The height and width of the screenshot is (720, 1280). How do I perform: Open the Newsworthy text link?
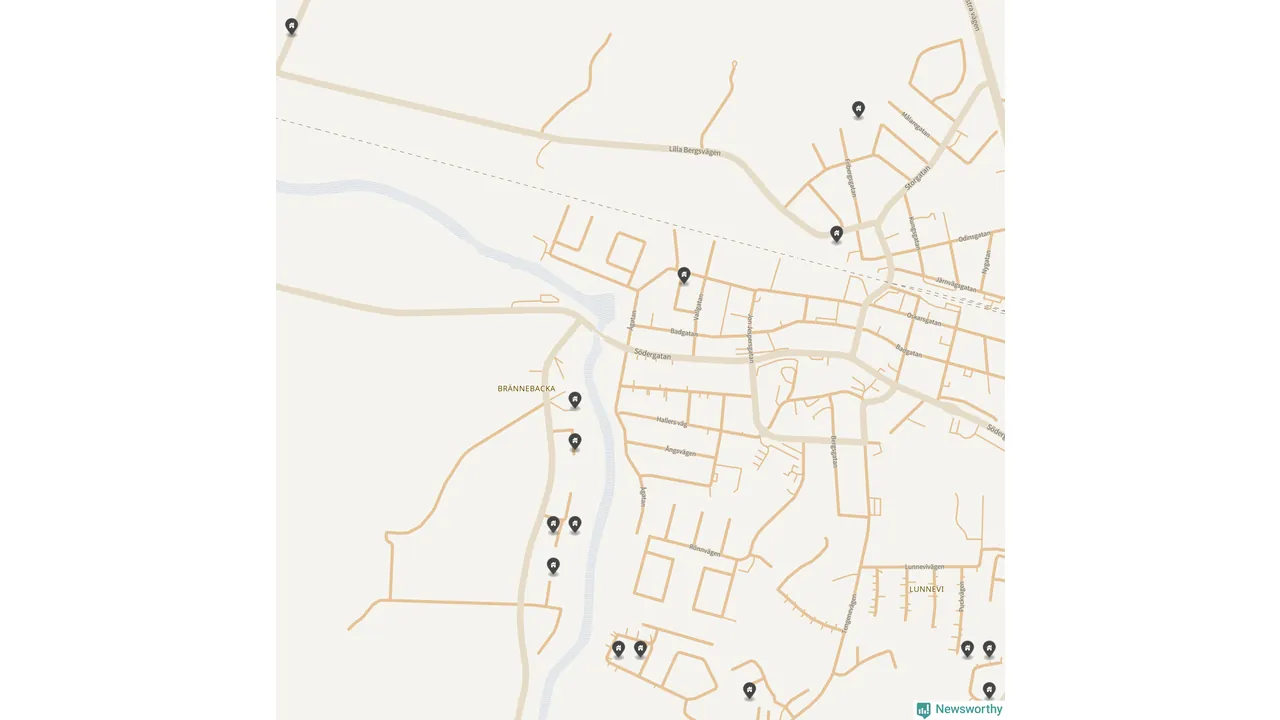coord(969,709)
